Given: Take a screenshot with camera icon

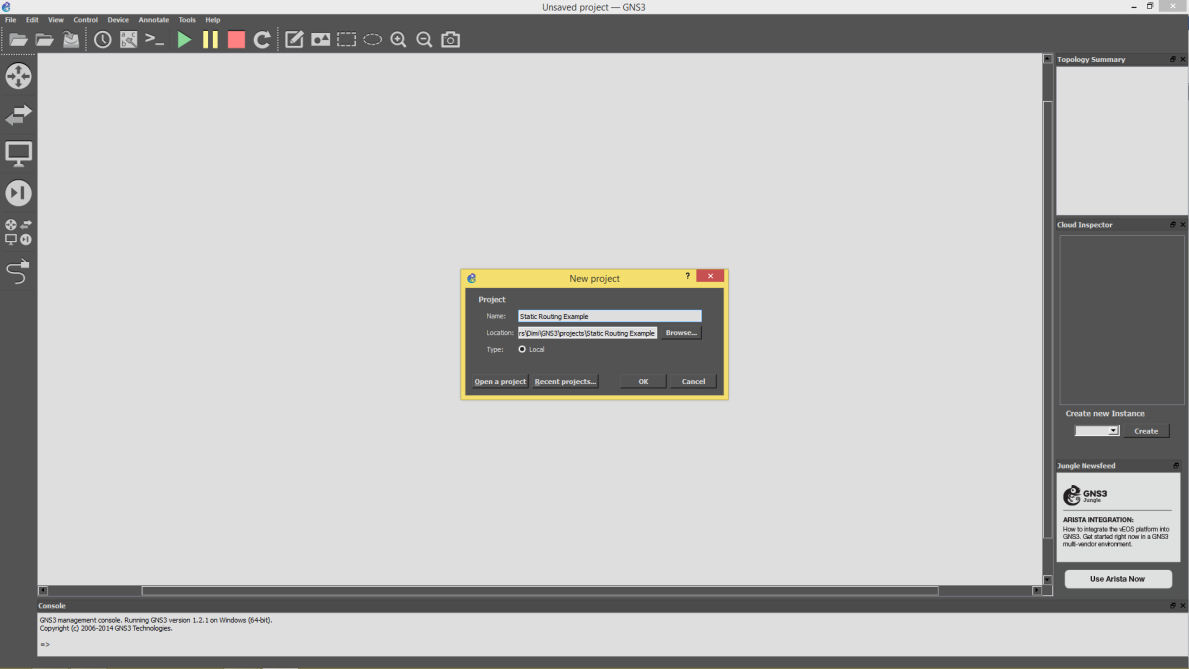Looking at the screenshot, I should pos(450,39).
